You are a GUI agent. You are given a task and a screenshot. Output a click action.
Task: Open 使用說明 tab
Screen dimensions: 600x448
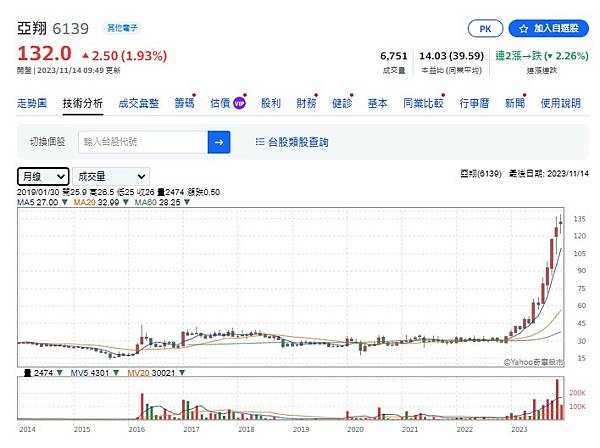[x=561, y=103]
